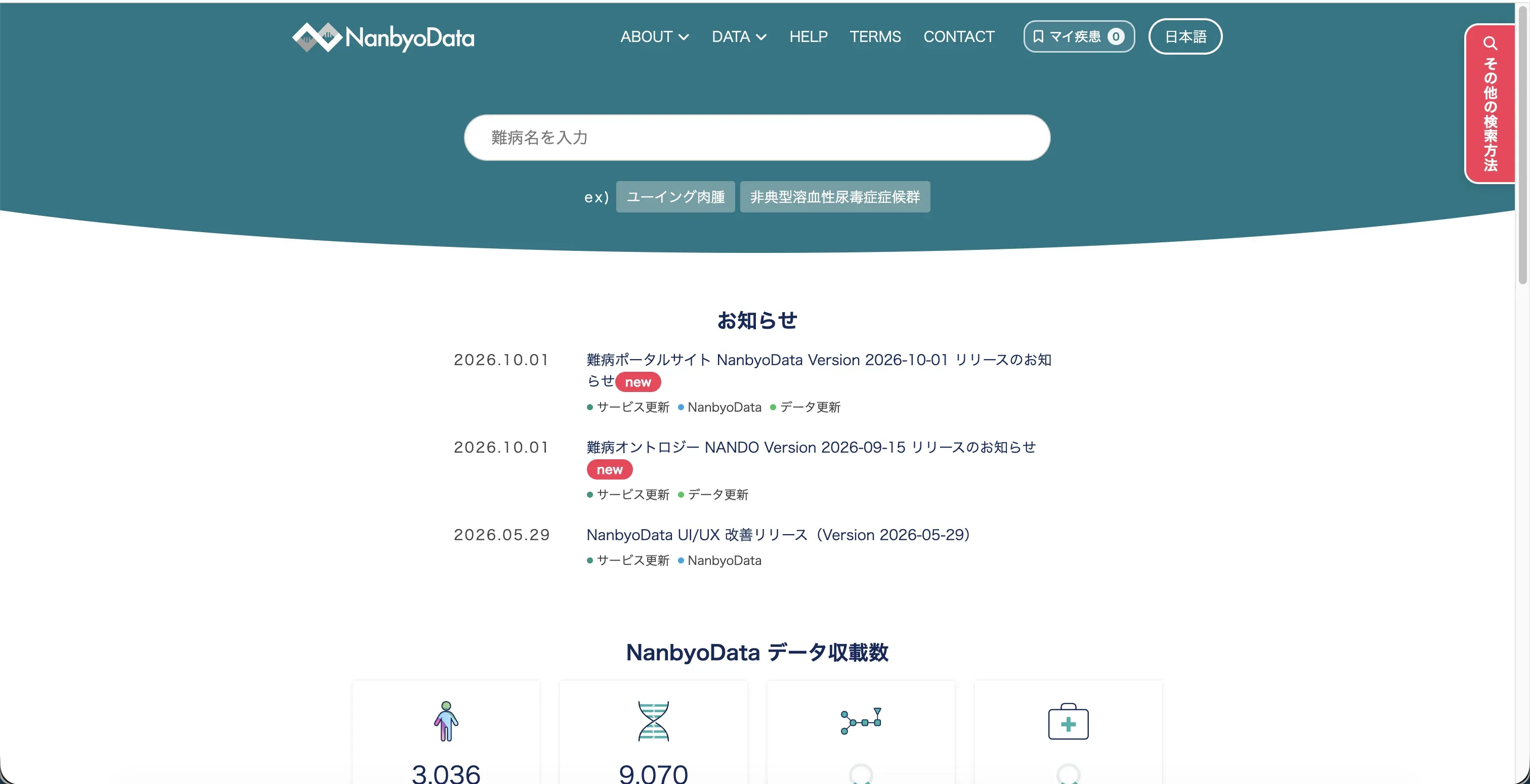
Task: Click the magnifier icon on red side tab
Action: (1490, 43)
